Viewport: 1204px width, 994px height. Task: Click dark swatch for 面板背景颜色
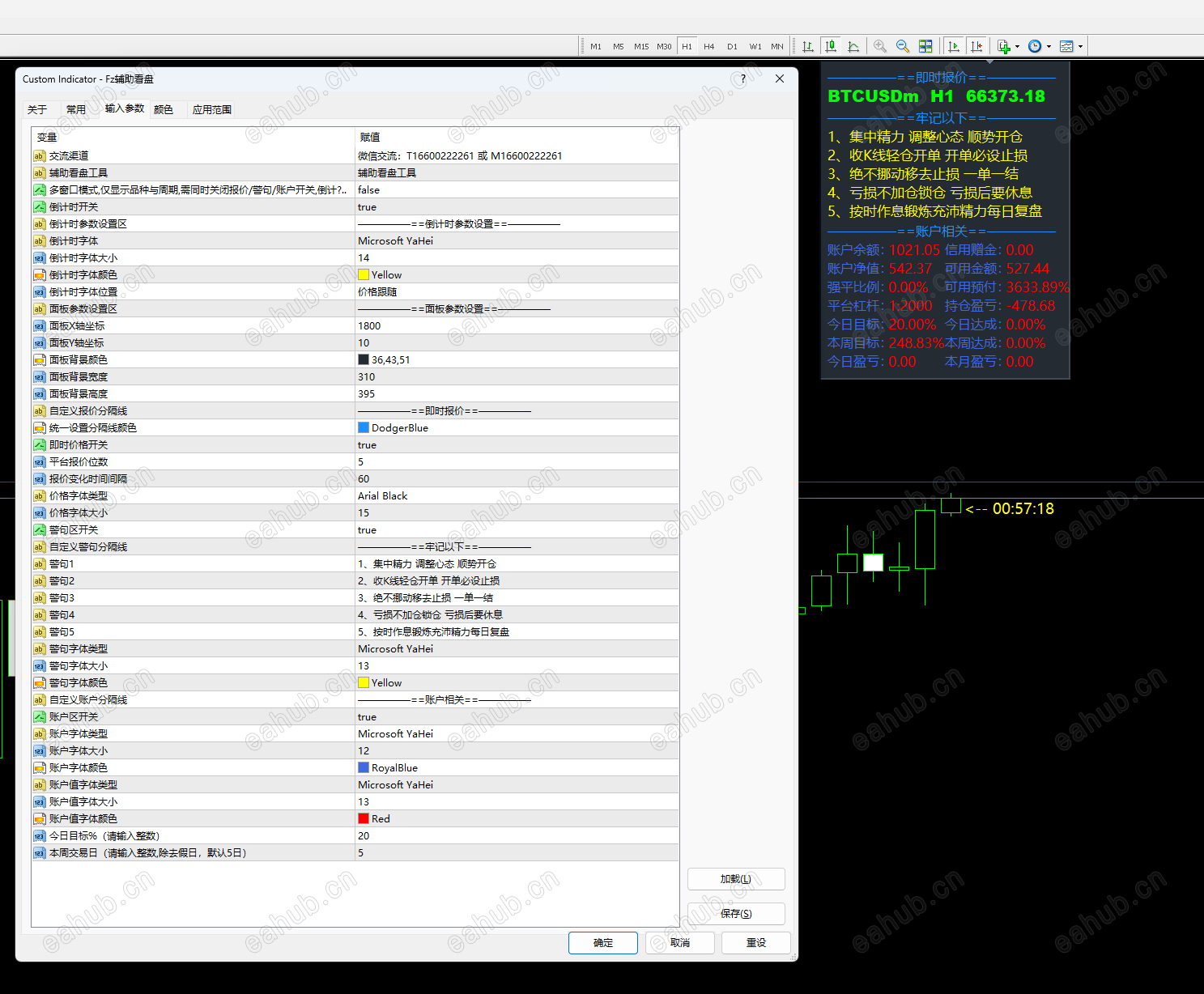click(x=364, y=360)
